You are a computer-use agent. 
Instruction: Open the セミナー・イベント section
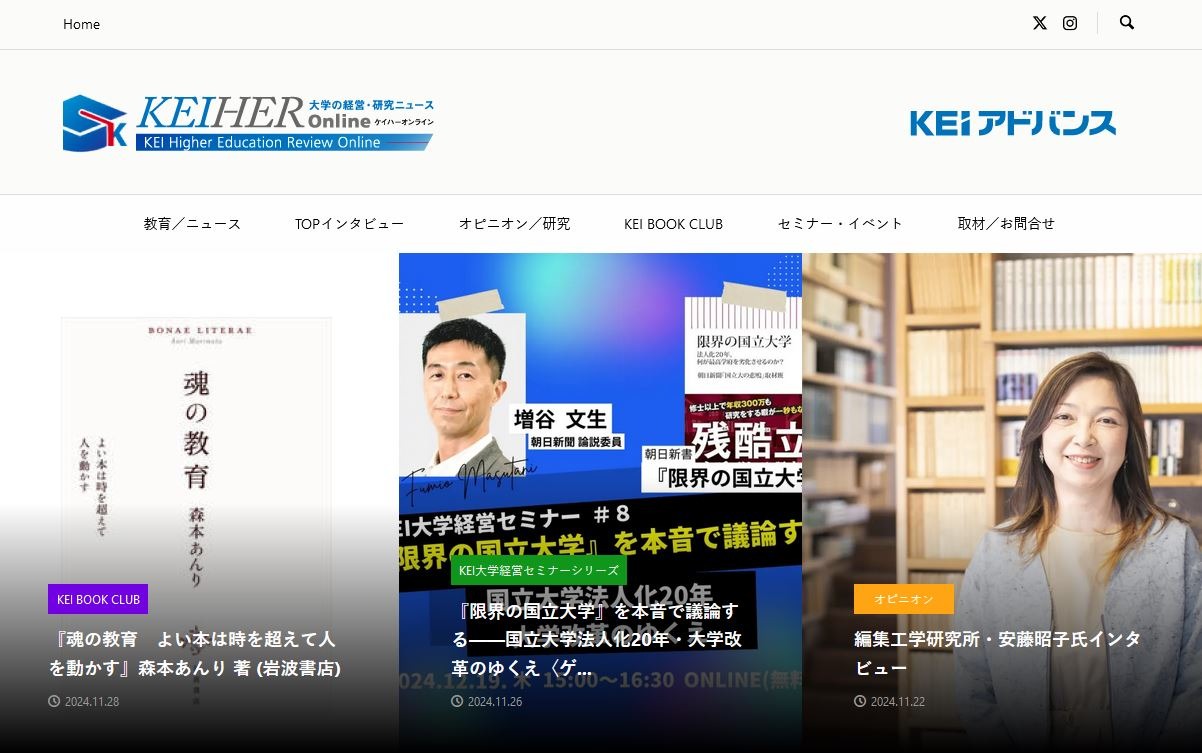[840, 224]
